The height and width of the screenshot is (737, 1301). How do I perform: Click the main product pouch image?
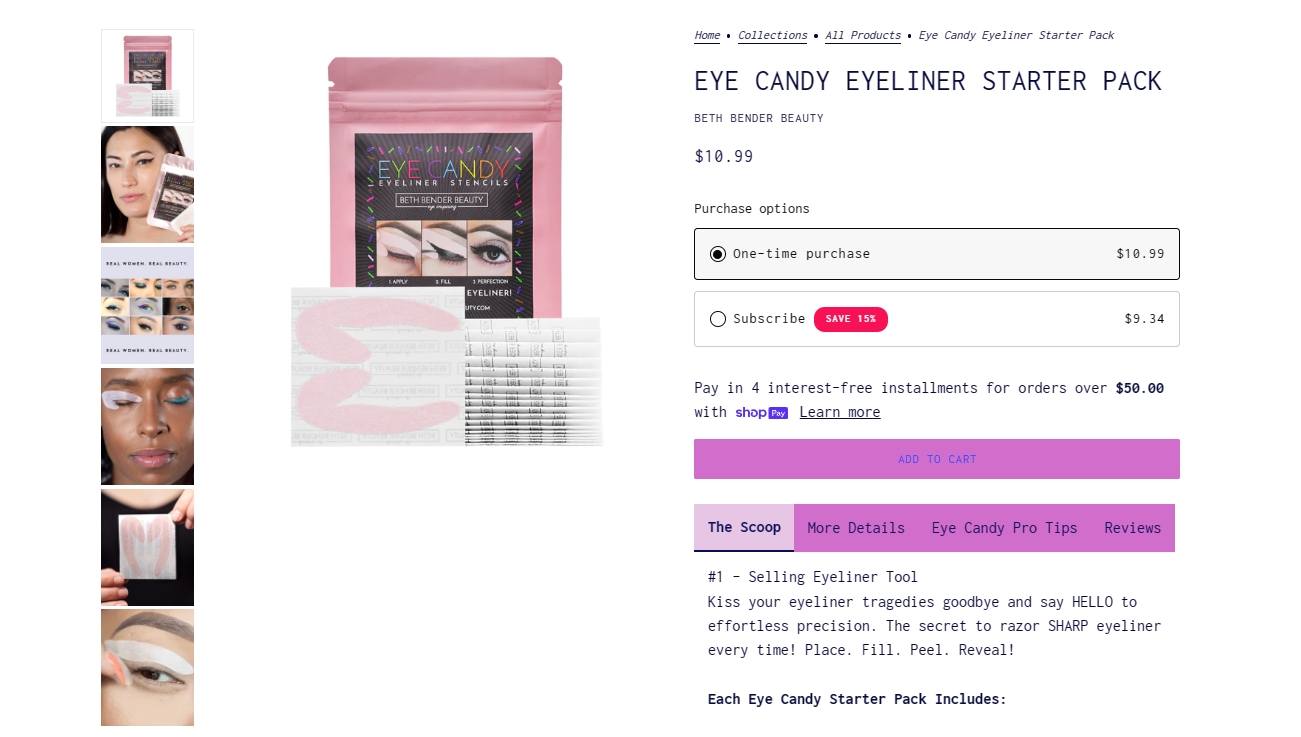tap(447, 251)
